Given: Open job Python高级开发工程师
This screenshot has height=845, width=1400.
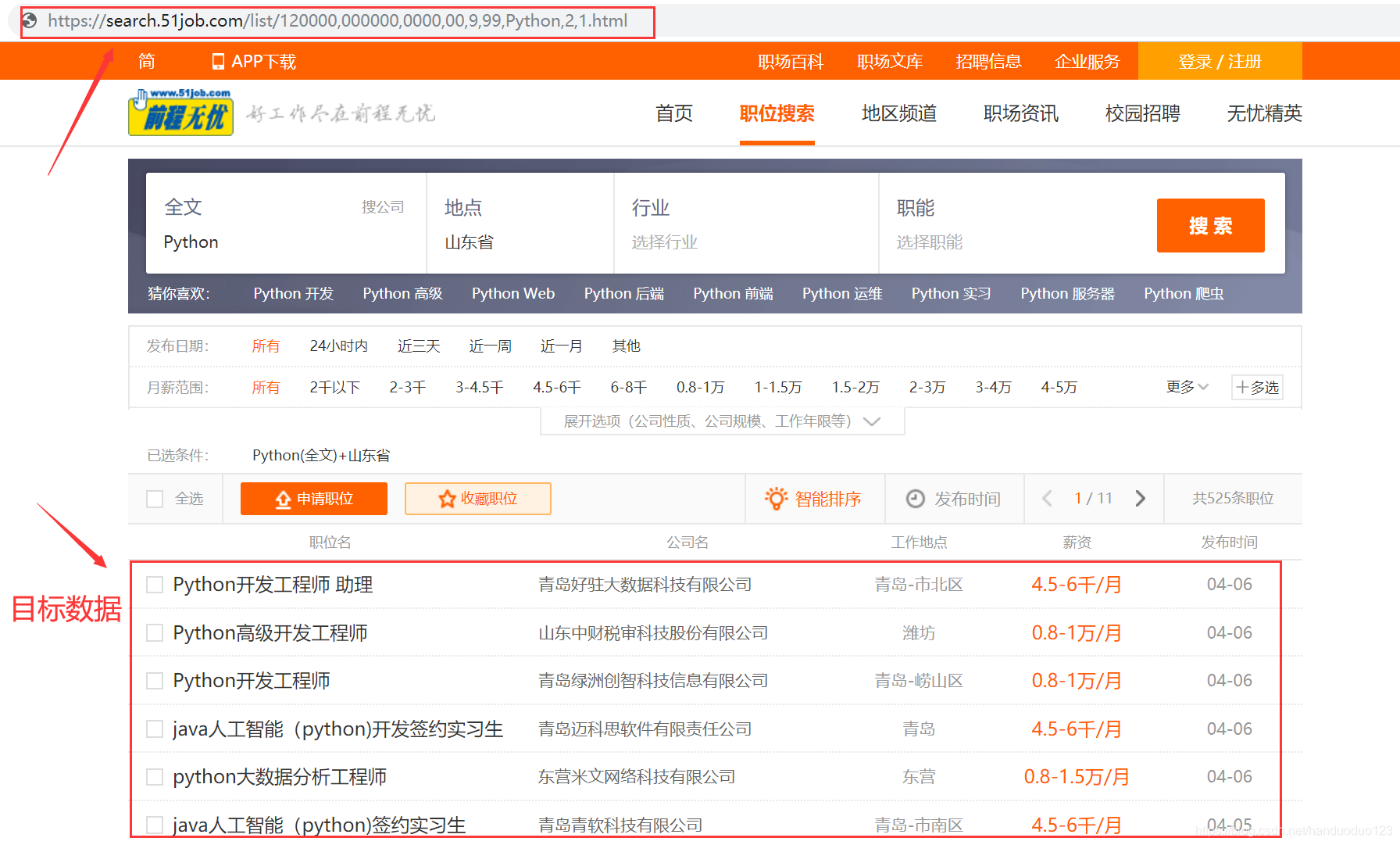Looking at the screenshot, I should (x=270, y=632).
